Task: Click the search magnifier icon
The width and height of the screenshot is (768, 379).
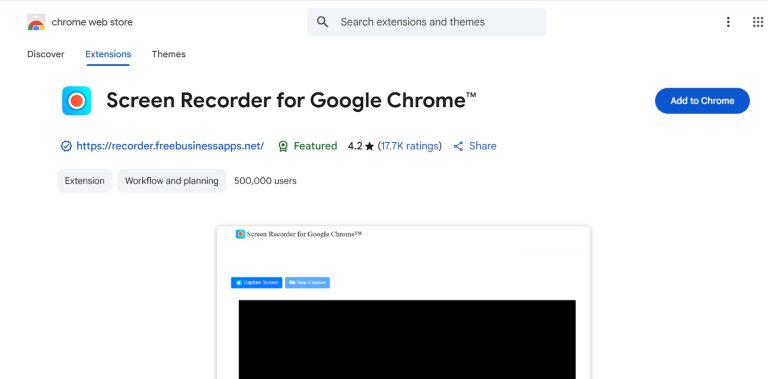Action: tap(322, 22)
